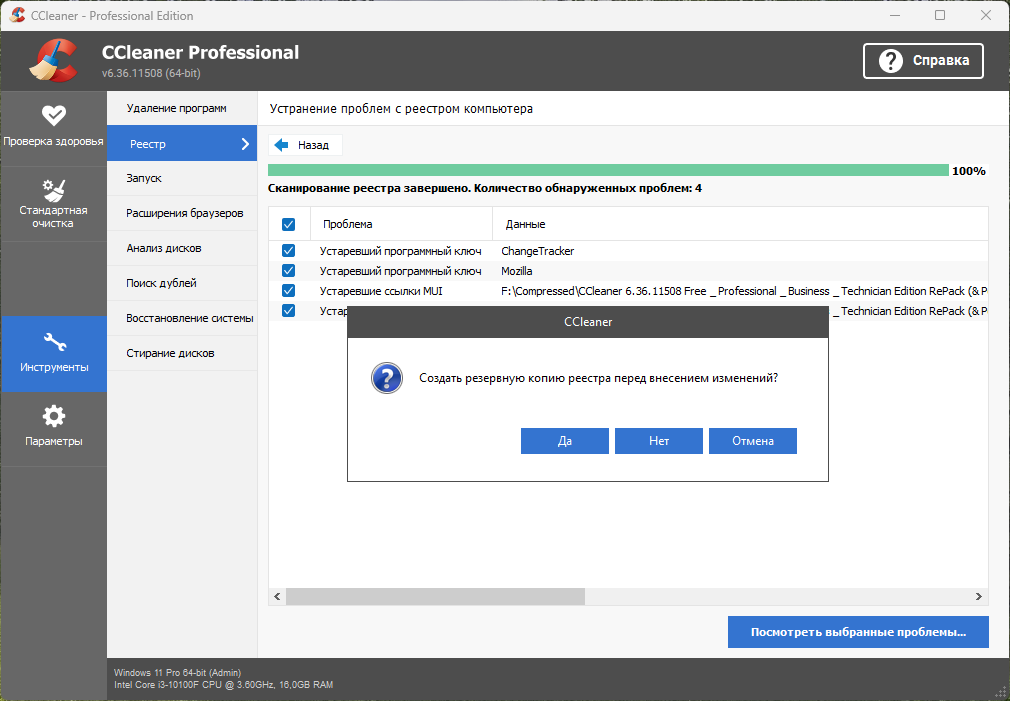
Task: Open Удаление программ menu item
Action: click(182, 108)
